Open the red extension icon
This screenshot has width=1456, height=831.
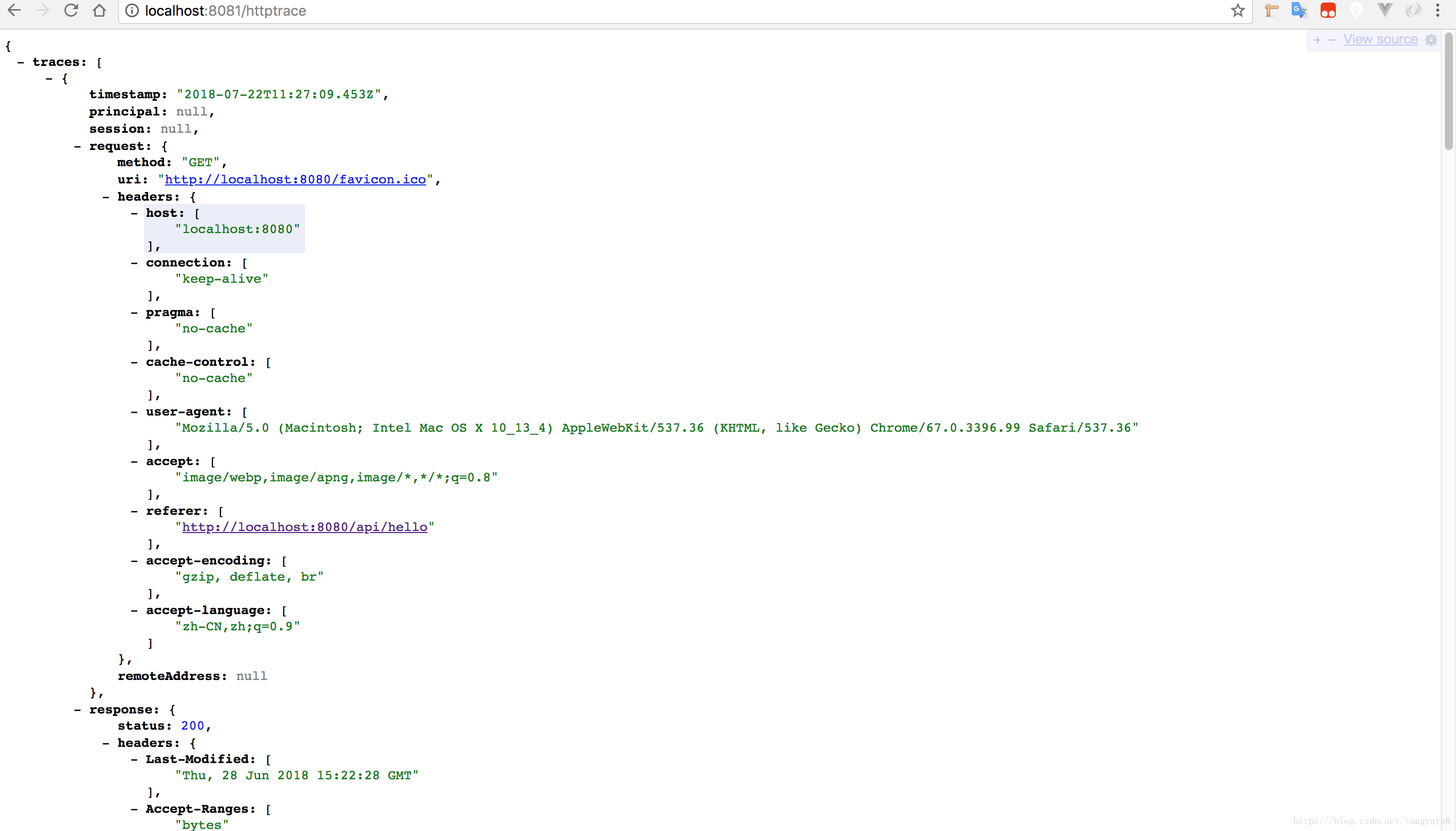click(x=1328, y=10)
